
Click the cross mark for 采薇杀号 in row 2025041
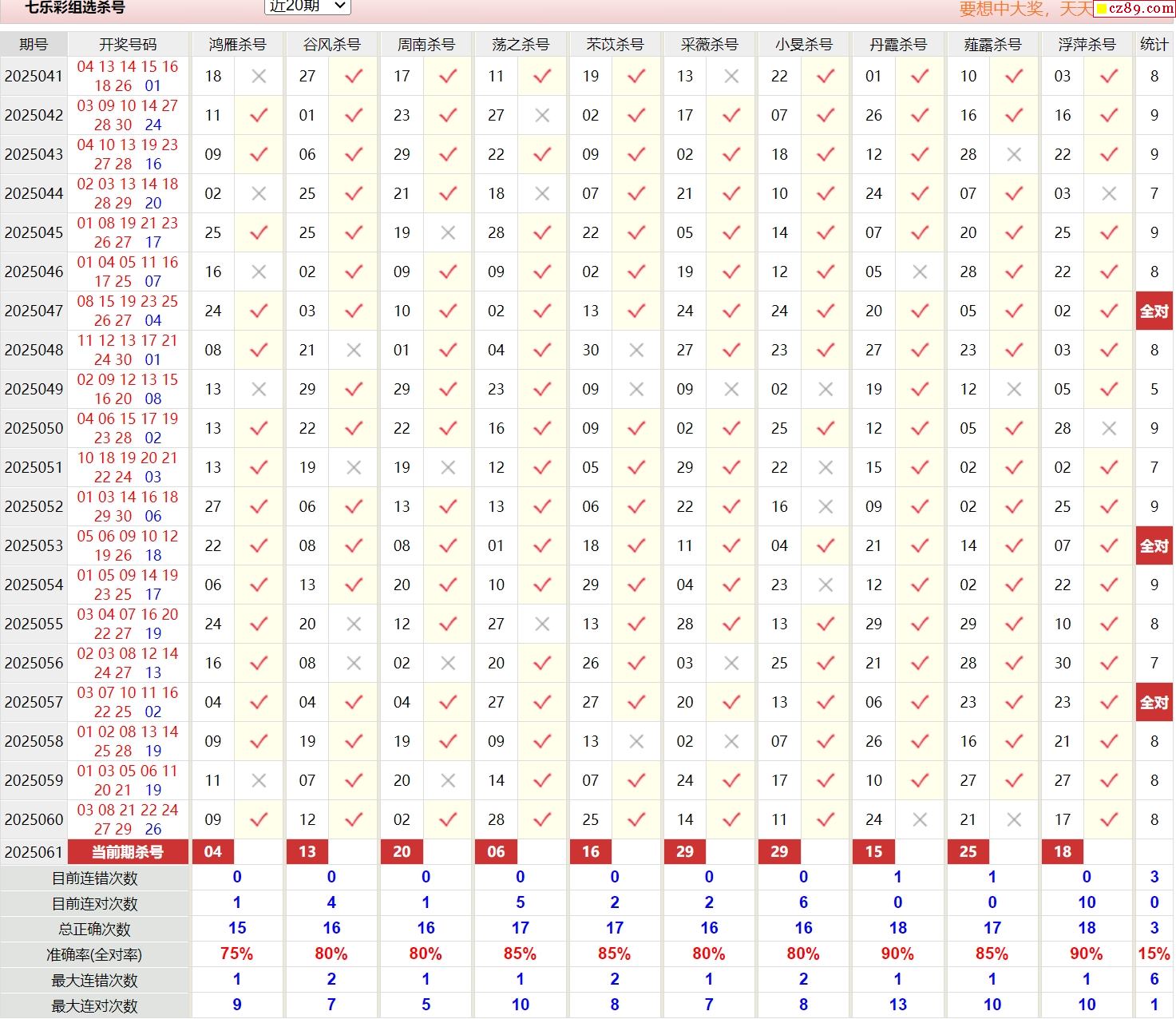(x=731, y=77)
